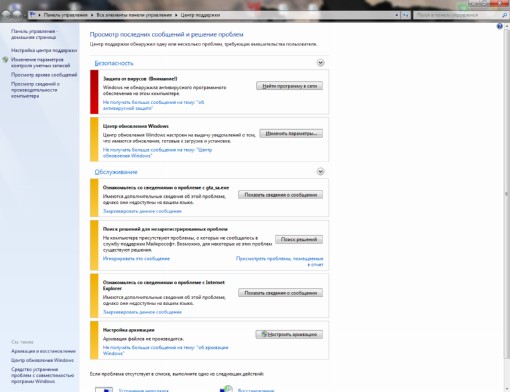Archive the Internet Explorer problem message
The image size is (510, 392).
[142, 312]
